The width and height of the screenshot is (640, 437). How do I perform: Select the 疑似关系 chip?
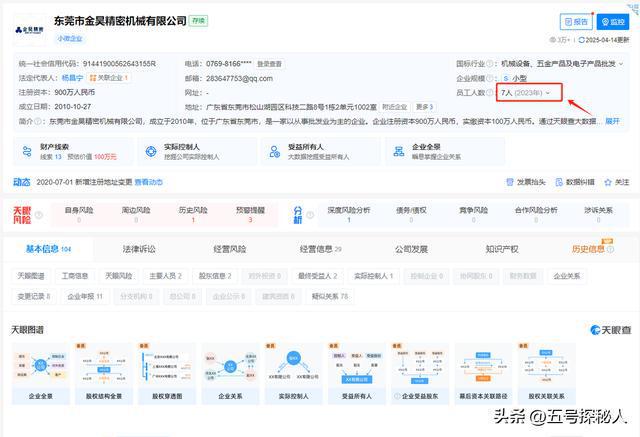(330, 296)
